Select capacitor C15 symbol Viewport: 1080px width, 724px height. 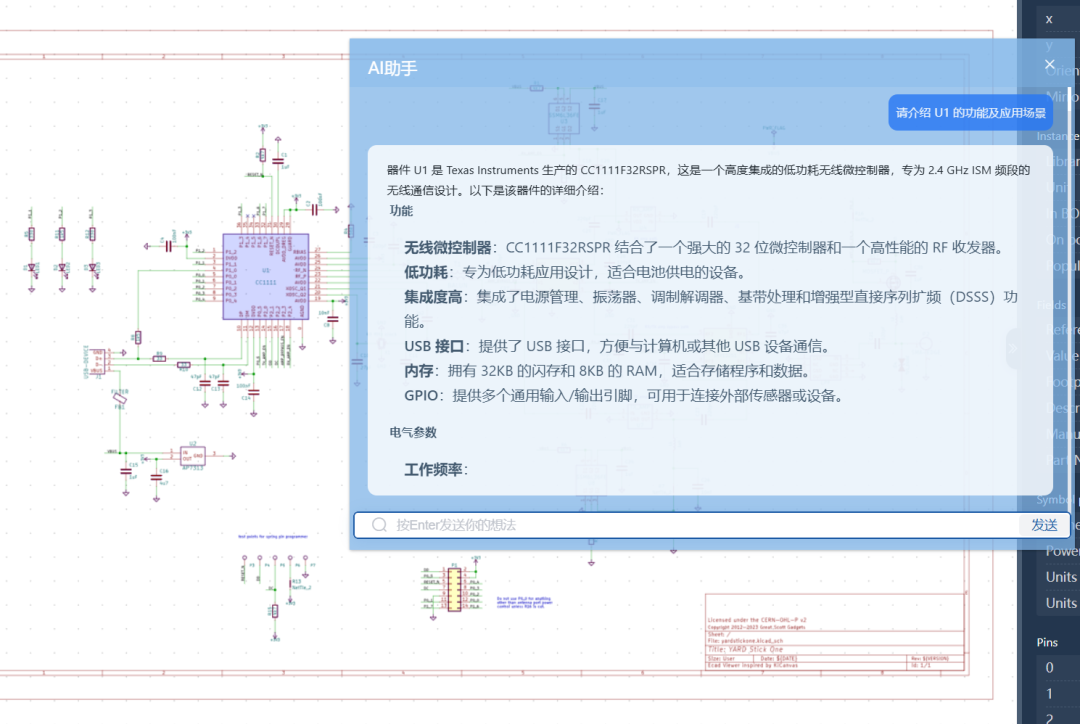[x=125, y=471]
